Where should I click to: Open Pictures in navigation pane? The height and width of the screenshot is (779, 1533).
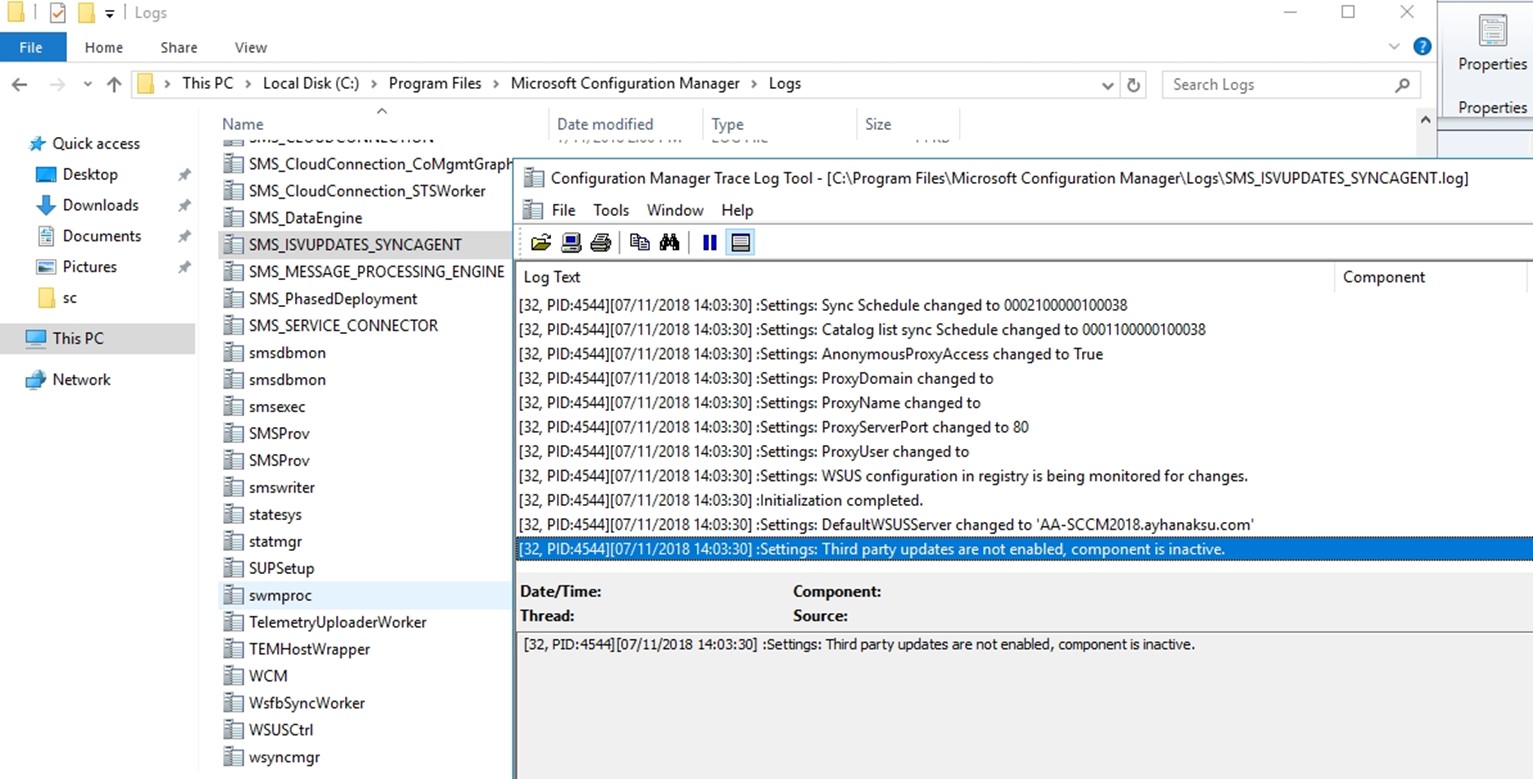(90, 268)
